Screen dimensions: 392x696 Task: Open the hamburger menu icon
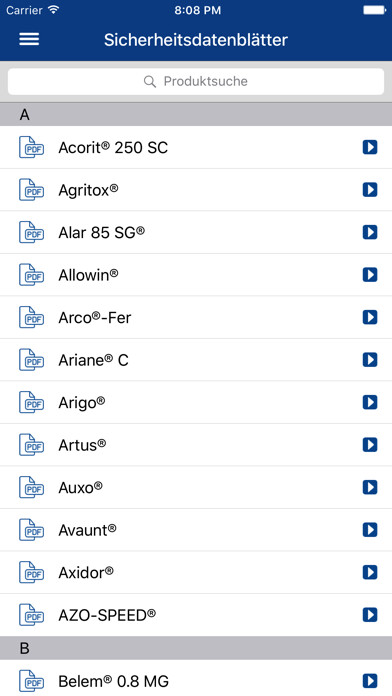tap(29, 40)
